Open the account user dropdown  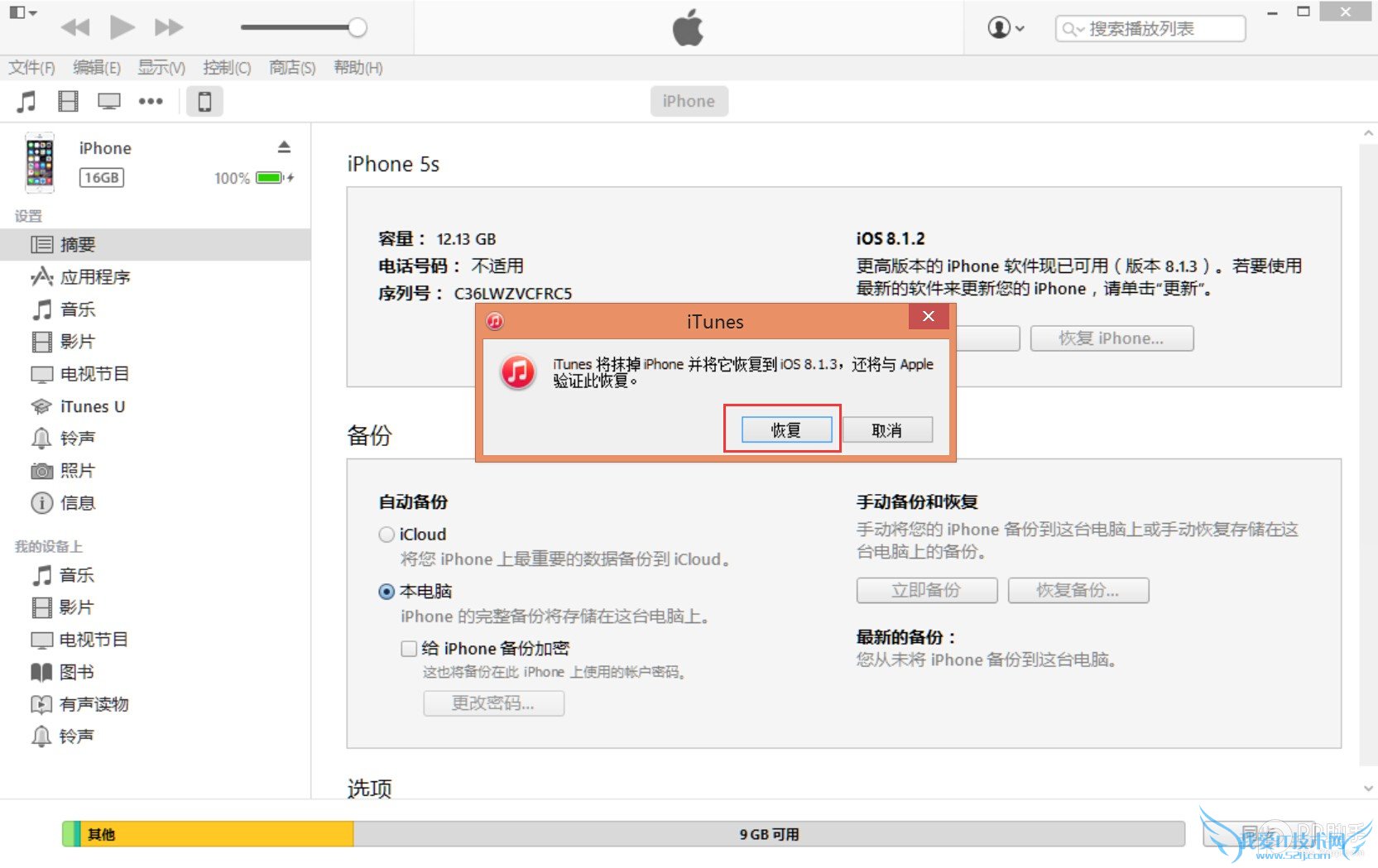(1006, 28)
